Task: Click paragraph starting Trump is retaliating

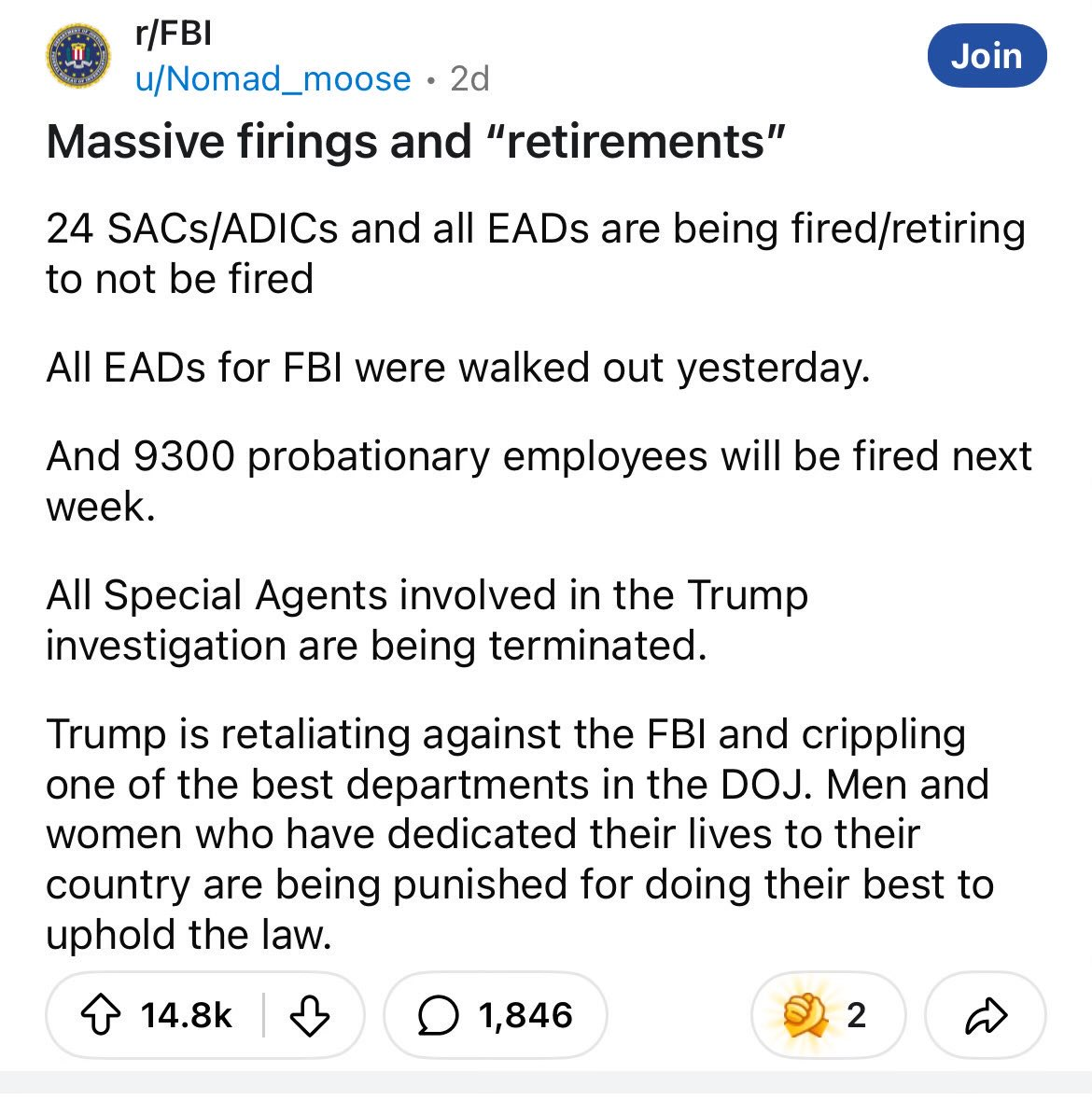Action: (520, 834)
